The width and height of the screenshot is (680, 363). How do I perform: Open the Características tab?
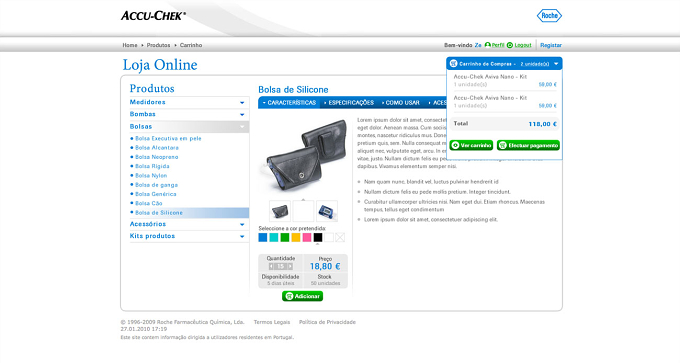click(x=289, y=103)
